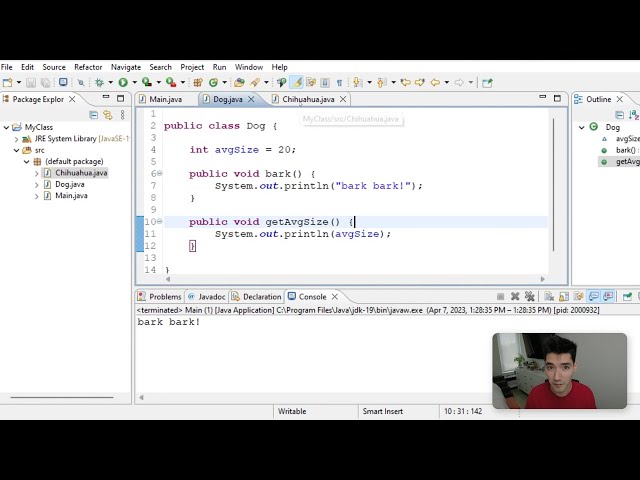Screen dimensions: 640x480
Task: Collapse the src folder node
Action: (16, 150)
